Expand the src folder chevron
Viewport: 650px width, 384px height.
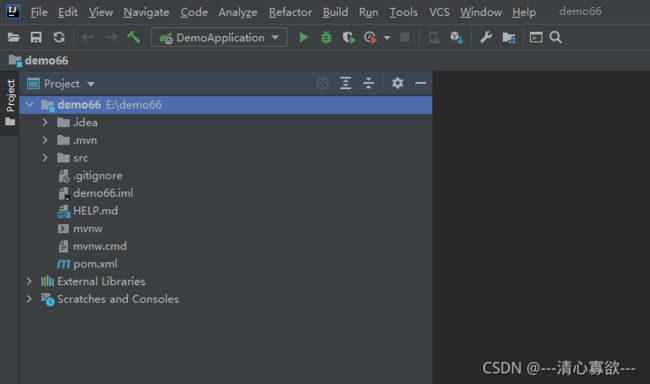45,158
